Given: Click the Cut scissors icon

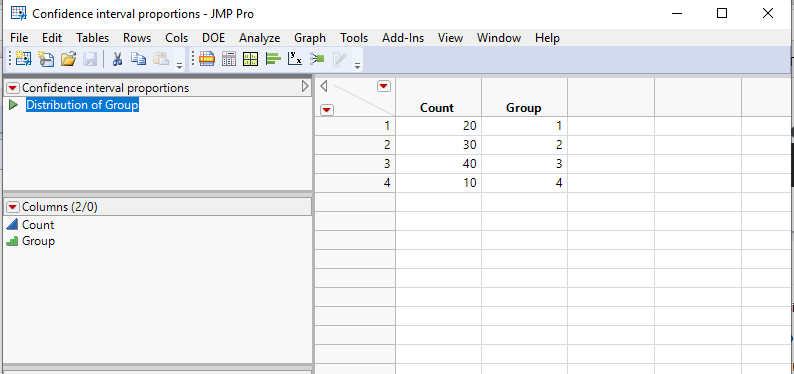Looking at the screenshot, I should click(x=117, y=59).
